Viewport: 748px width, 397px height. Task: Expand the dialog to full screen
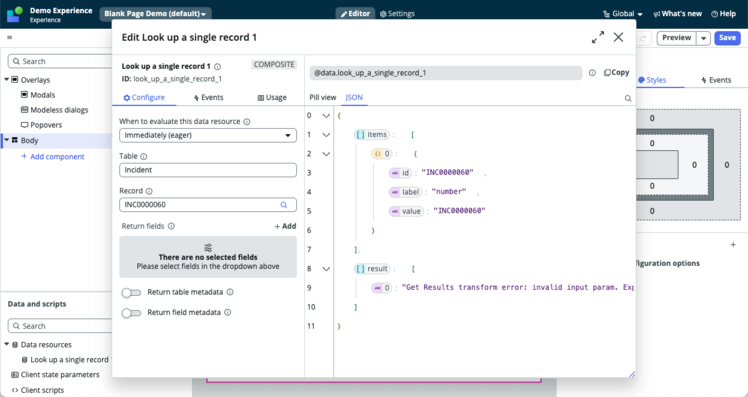pos(598,37)
